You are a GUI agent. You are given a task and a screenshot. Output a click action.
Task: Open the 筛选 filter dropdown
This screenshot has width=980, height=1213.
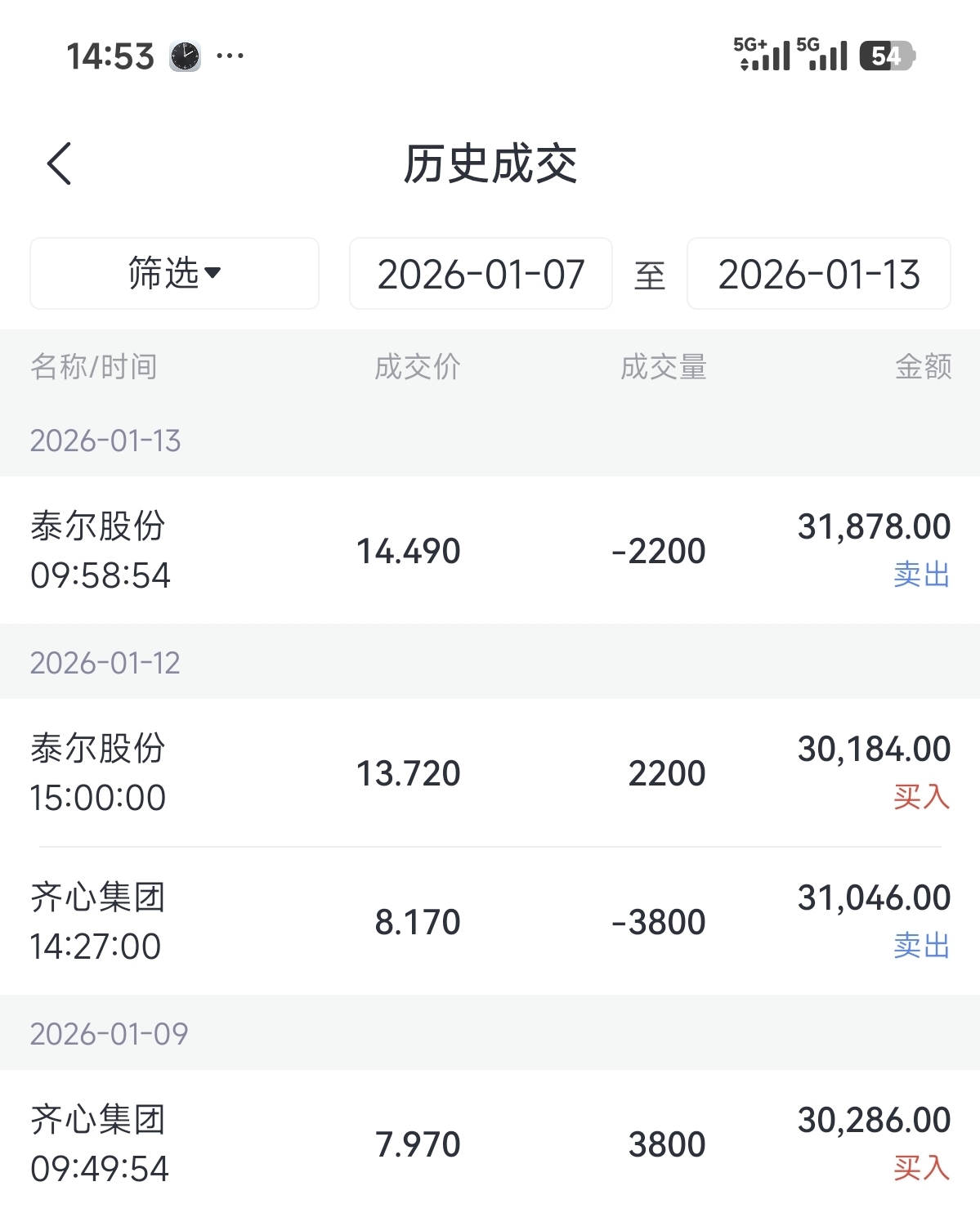tap(174, 274)
